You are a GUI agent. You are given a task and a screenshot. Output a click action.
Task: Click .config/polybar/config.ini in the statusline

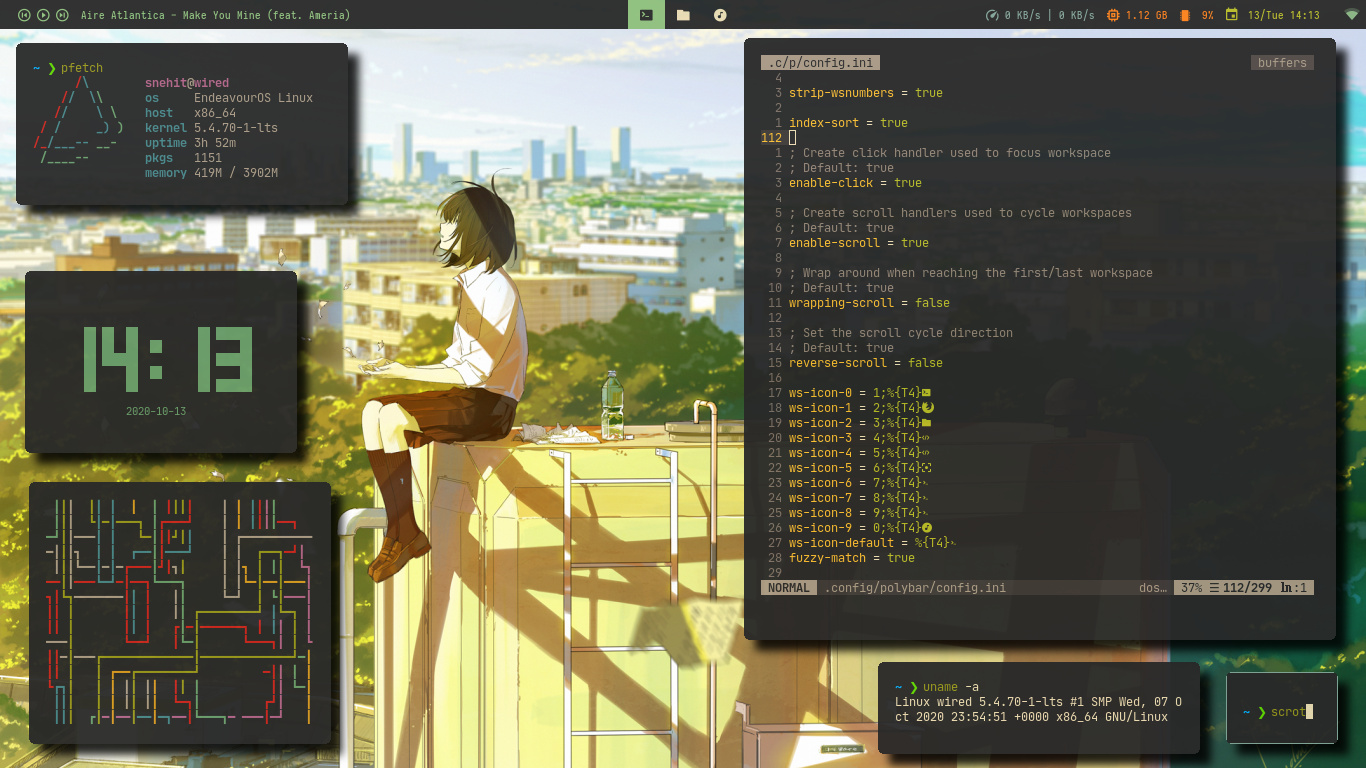click(x=915, y=588)
